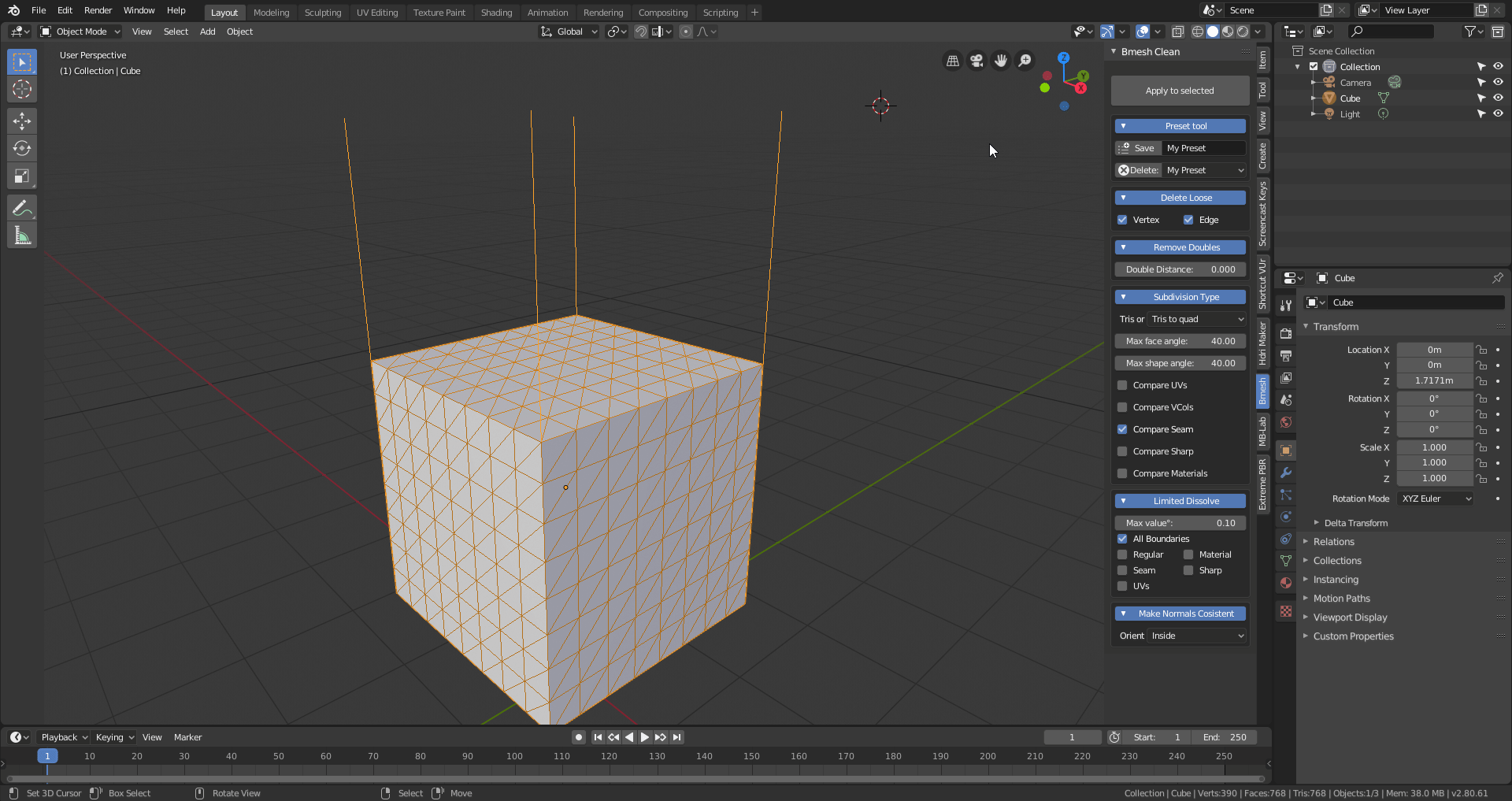Enable Compare UVs option
This screenshot has width=1512, height=801.
click(1123, 385)
